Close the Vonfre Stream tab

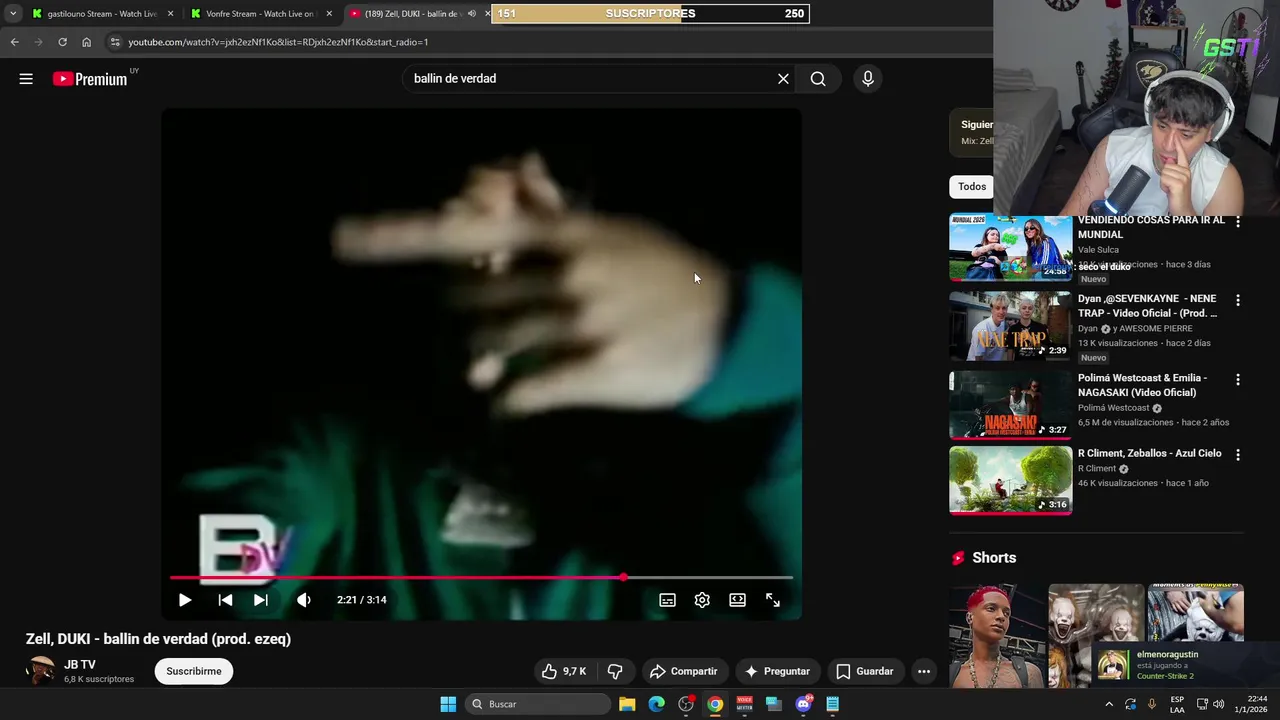pyautogui.click(x=329, y=14)
